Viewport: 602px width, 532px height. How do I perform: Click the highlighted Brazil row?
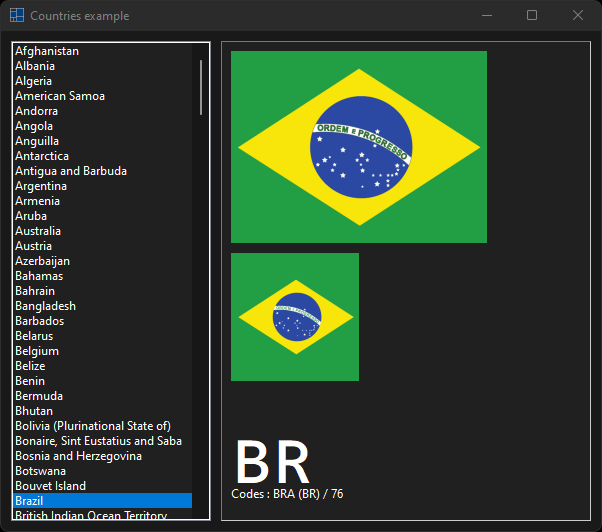[x=103, y=501]
